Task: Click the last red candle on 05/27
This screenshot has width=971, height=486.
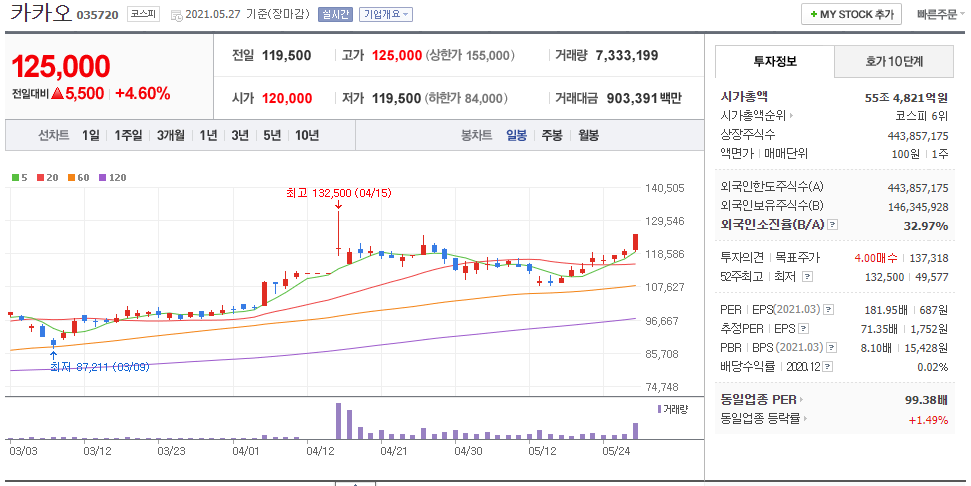Action: click(635, 242)
